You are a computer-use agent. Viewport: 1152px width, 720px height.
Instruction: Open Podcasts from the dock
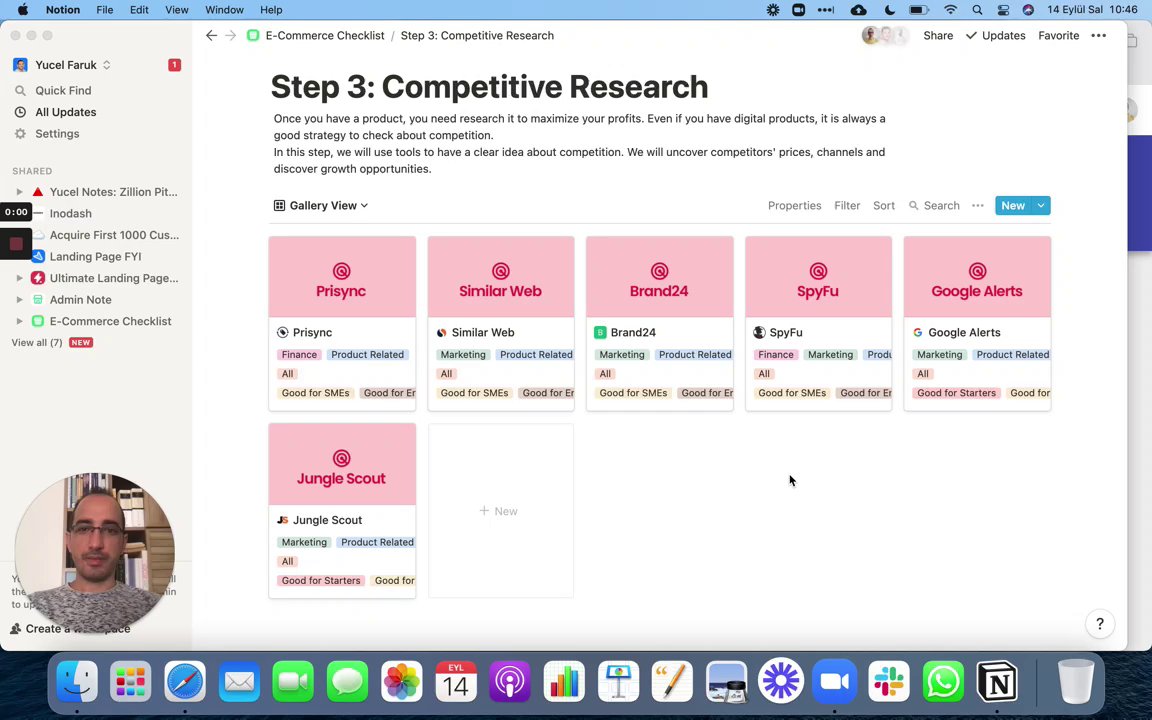(x=510, y=682)
